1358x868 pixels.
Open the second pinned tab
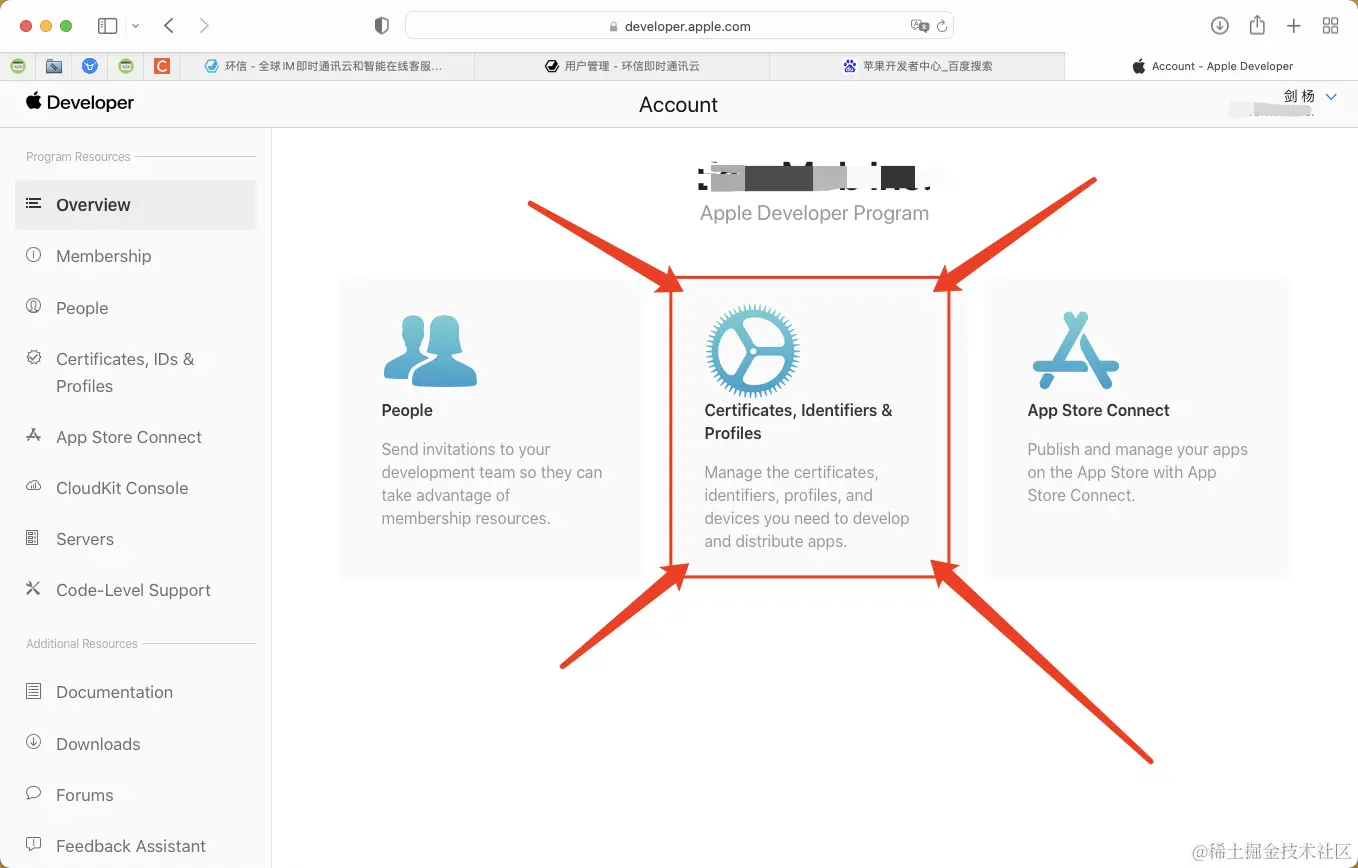pos(54,66)
